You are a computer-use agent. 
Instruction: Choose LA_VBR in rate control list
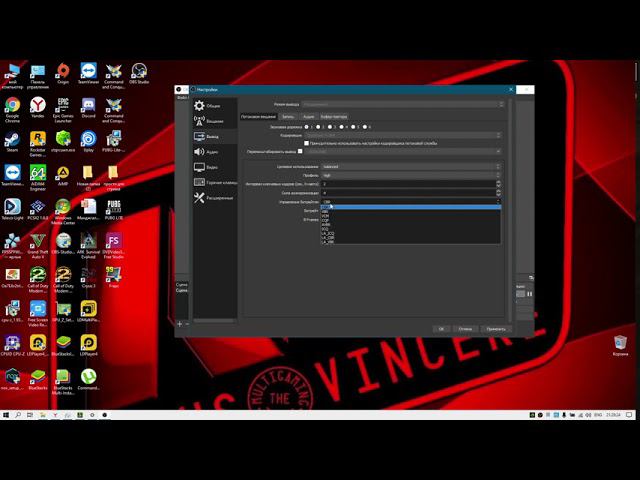click(411, 242)
